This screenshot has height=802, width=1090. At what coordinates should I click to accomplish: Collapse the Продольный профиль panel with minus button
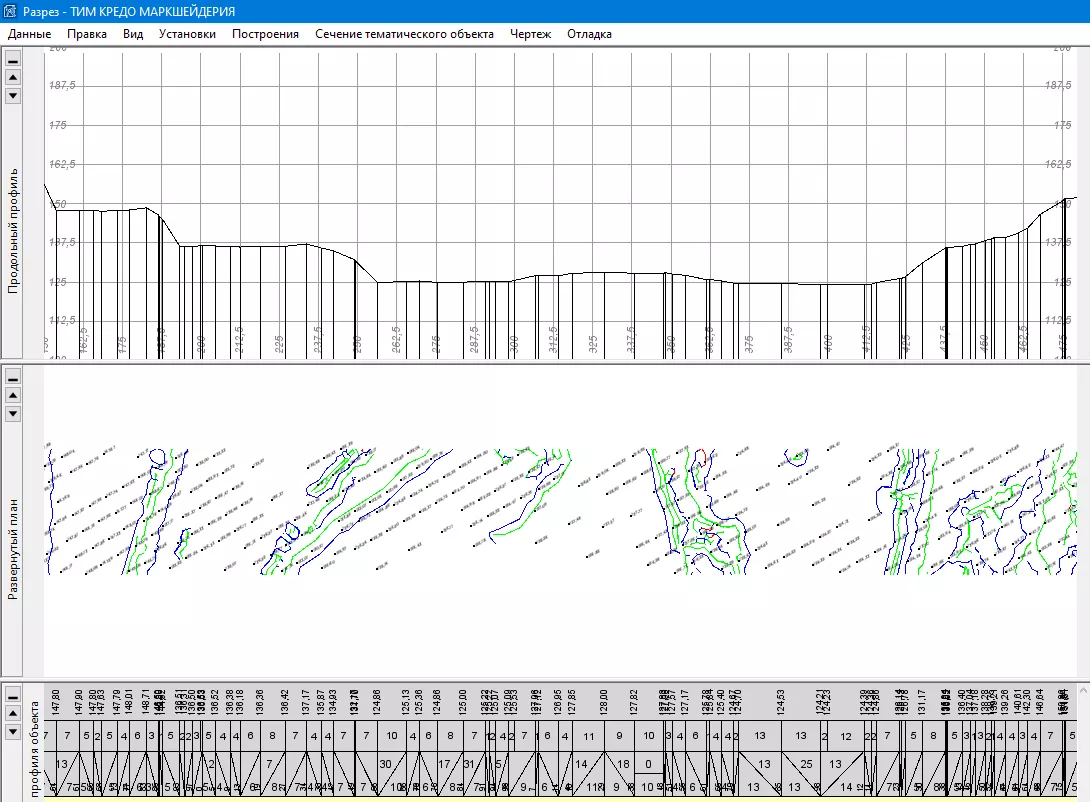[13, 59]
